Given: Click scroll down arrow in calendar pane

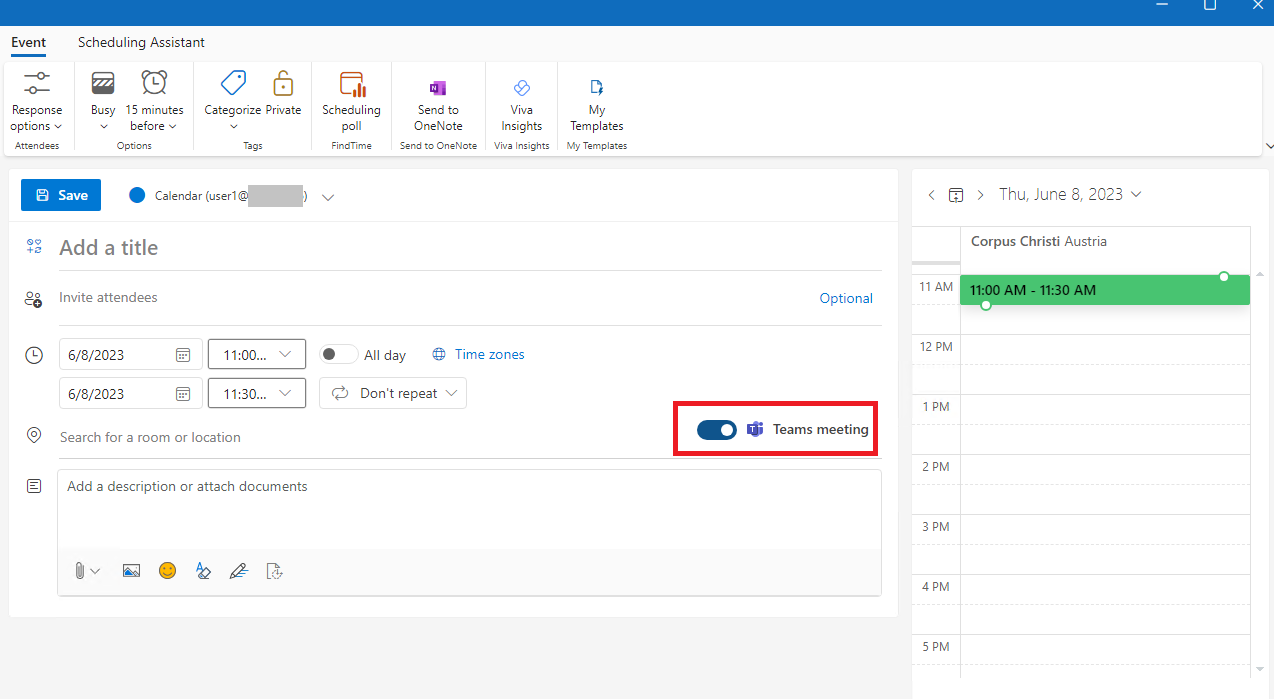Looking at the screenshot, I should tap(1259, 668).
